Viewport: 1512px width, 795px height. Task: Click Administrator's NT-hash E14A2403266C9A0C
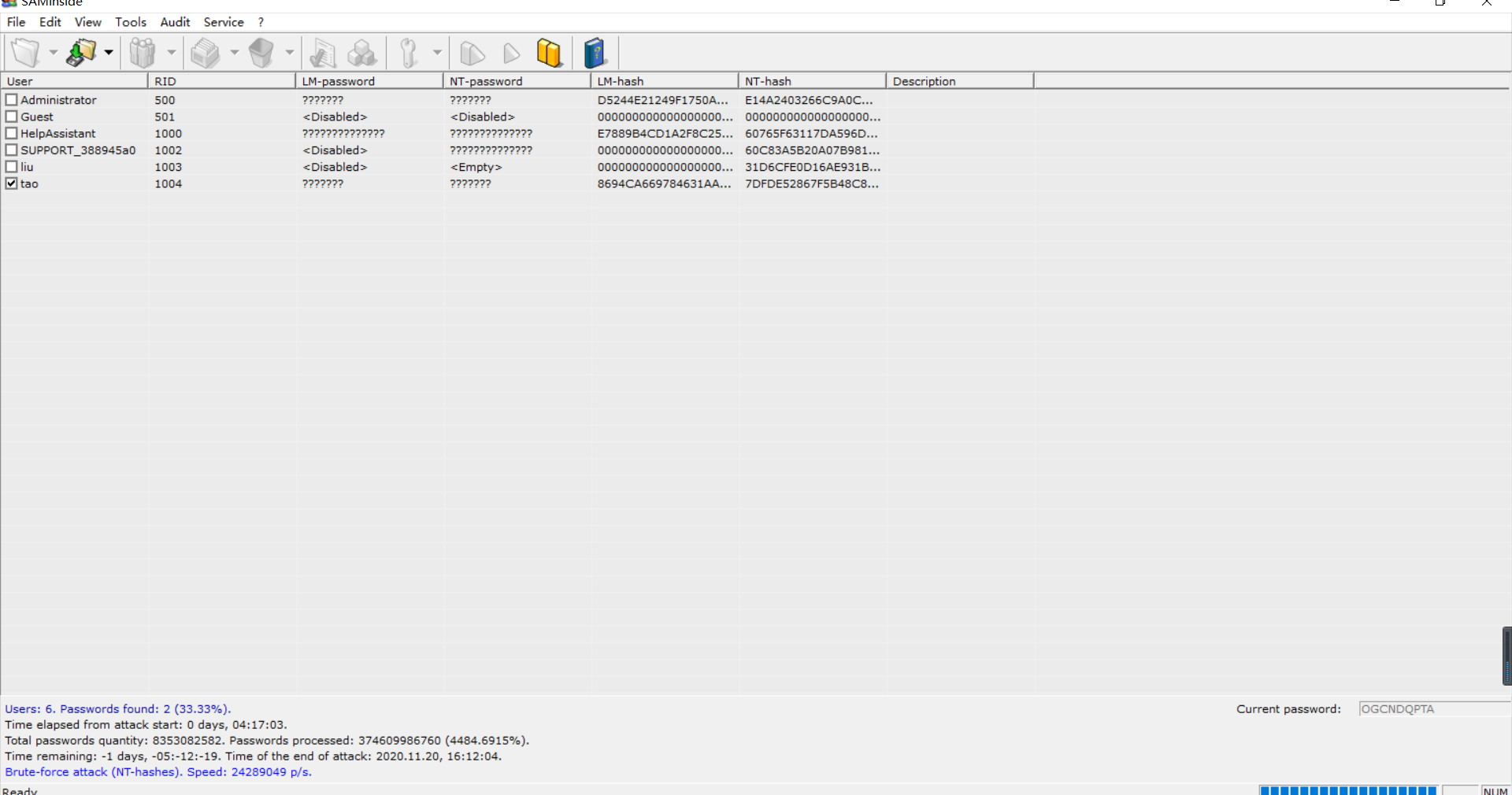(x=809, y=100)
